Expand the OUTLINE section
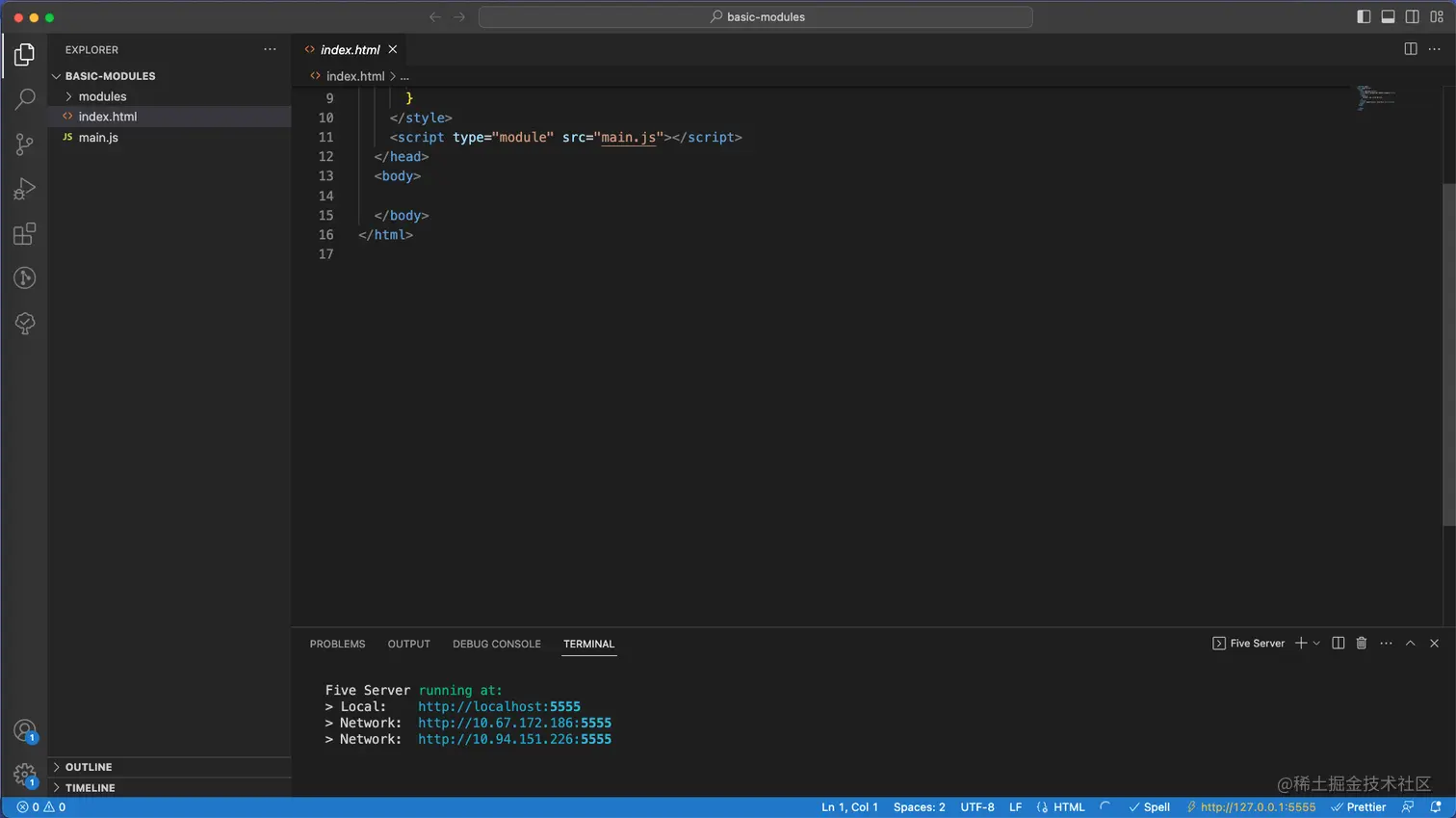The height and width of the screenshot is (818, 1456). coord(89,767)
